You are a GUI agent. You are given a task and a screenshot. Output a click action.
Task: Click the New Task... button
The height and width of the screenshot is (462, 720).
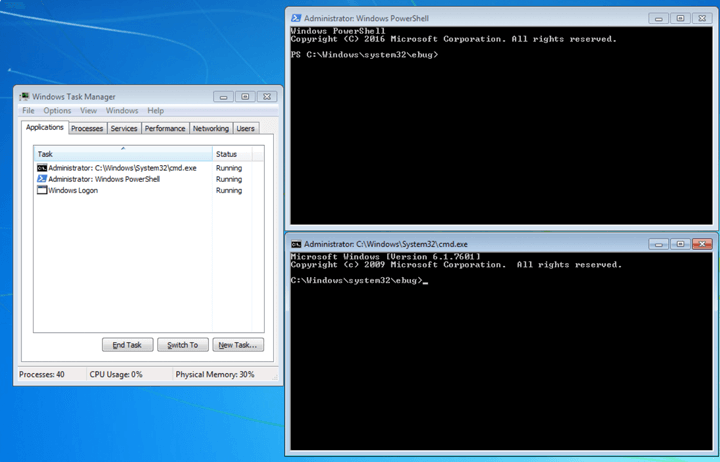[x=238, y=345]
